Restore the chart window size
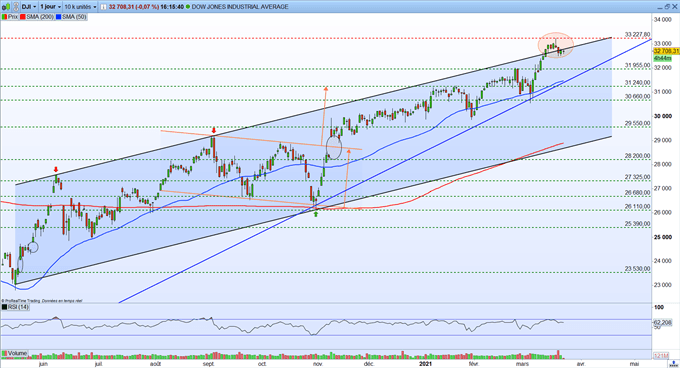This screenshot has width=680, height=368. [667, 7]
